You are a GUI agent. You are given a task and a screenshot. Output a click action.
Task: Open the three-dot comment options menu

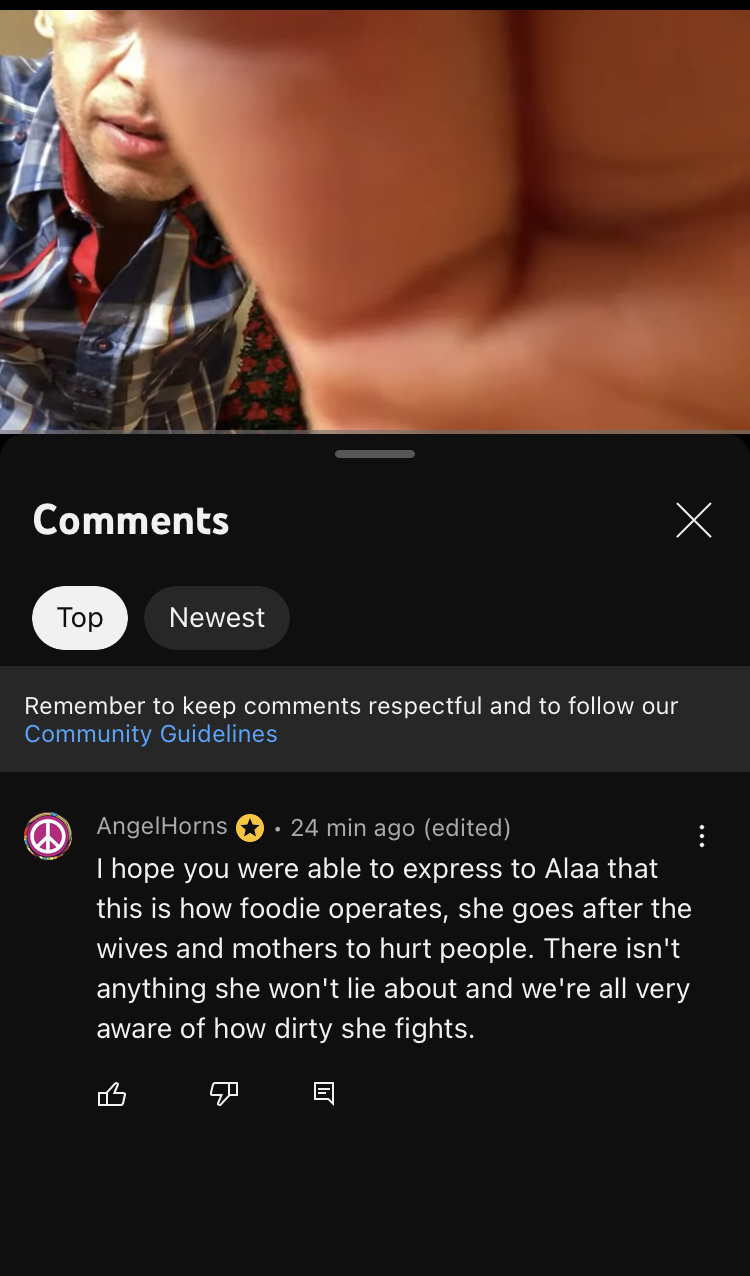(x=702, y=836)
